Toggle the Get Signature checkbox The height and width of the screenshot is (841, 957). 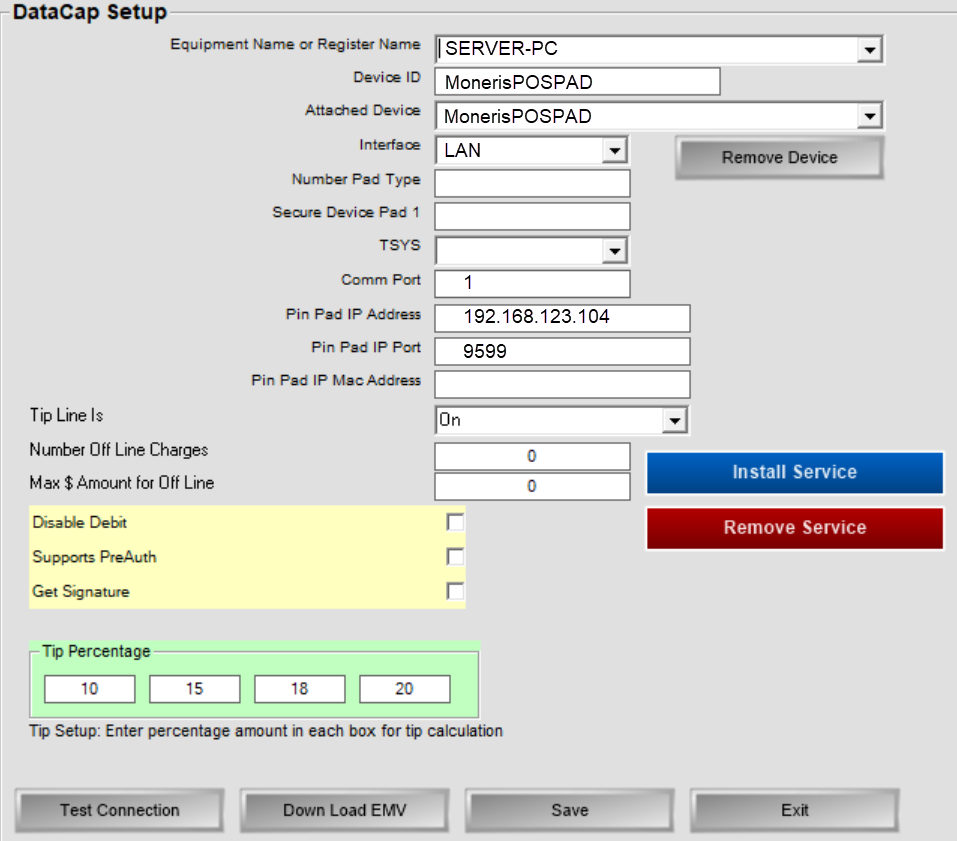point(455,591)
